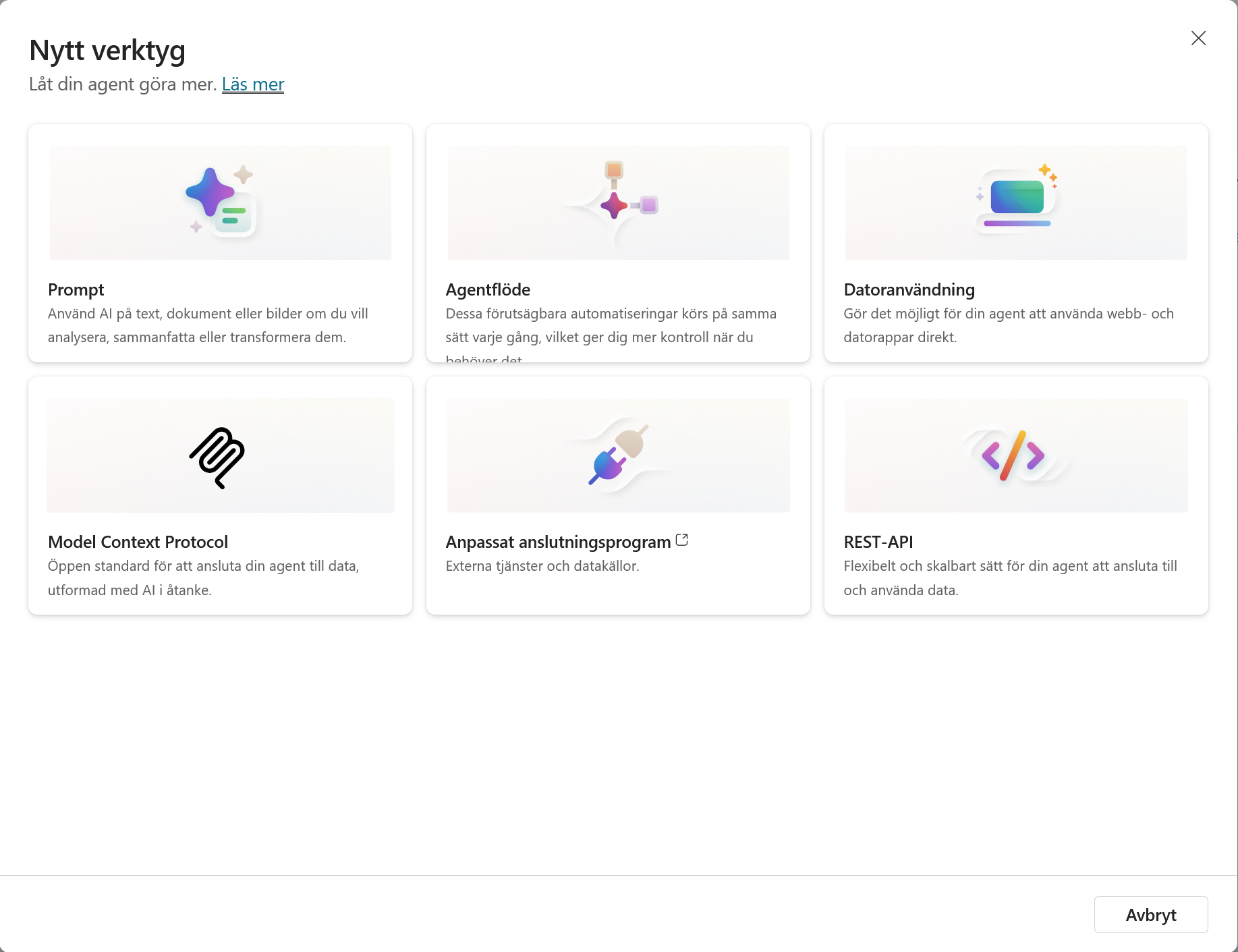Click the REST-API code brackets icon

1013,455
